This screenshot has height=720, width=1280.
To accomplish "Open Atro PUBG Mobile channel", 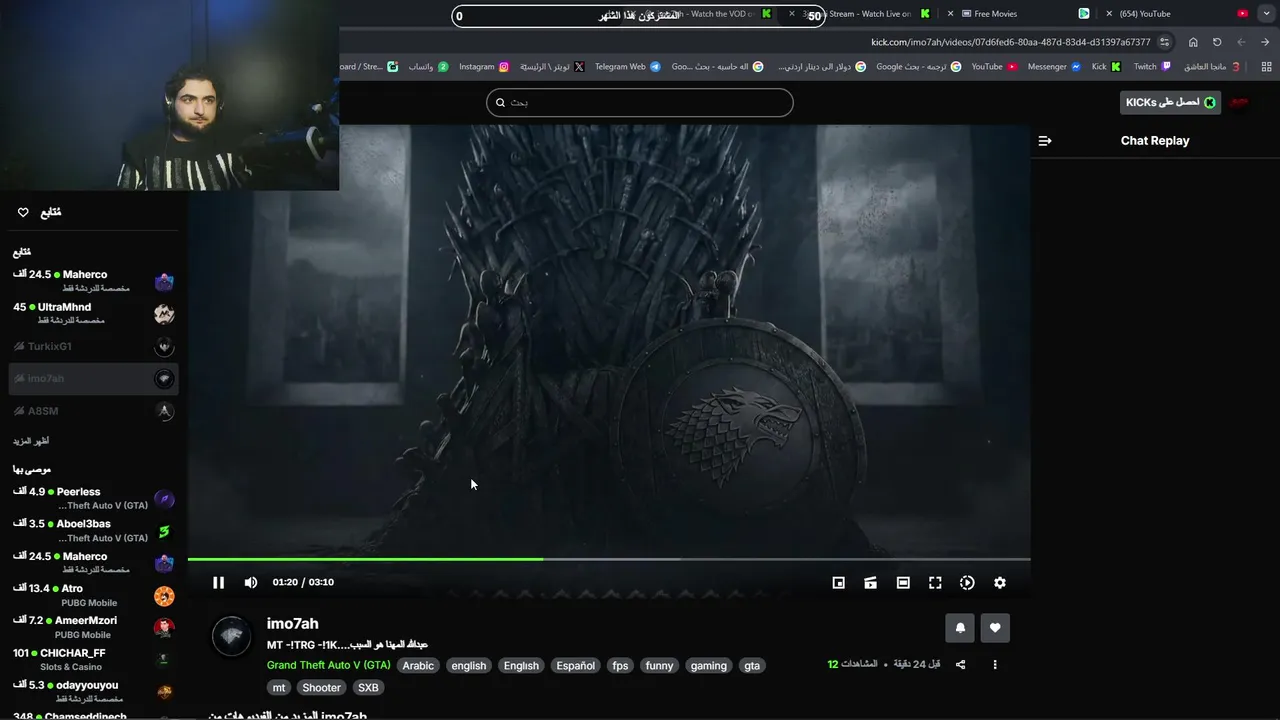I will [x=93, y=595].
